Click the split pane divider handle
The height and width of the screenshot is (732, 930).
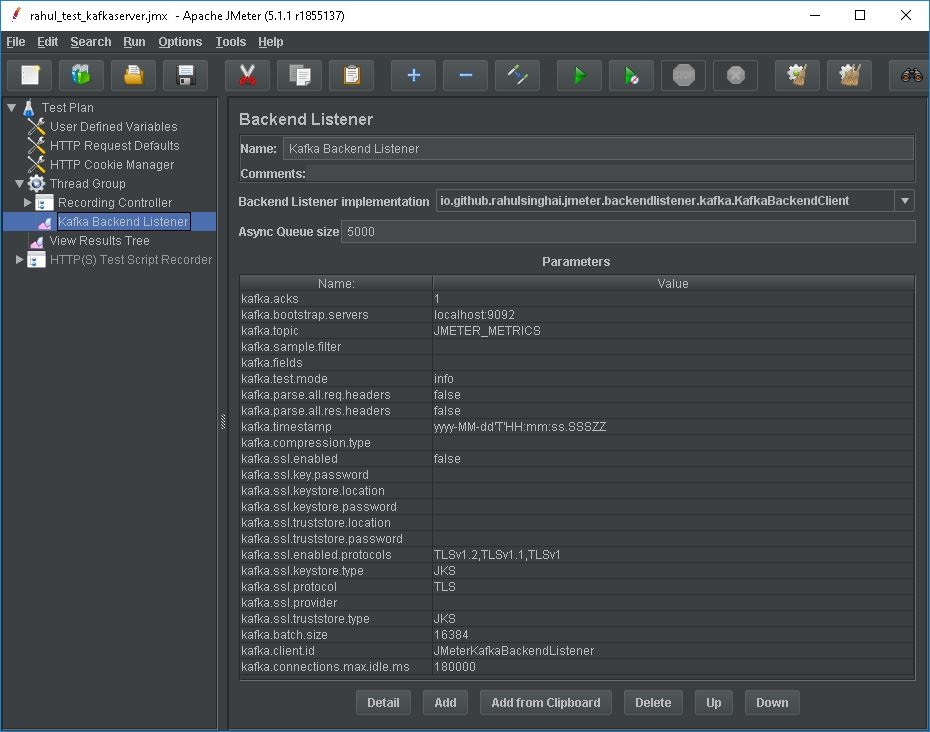pos(223,421)
